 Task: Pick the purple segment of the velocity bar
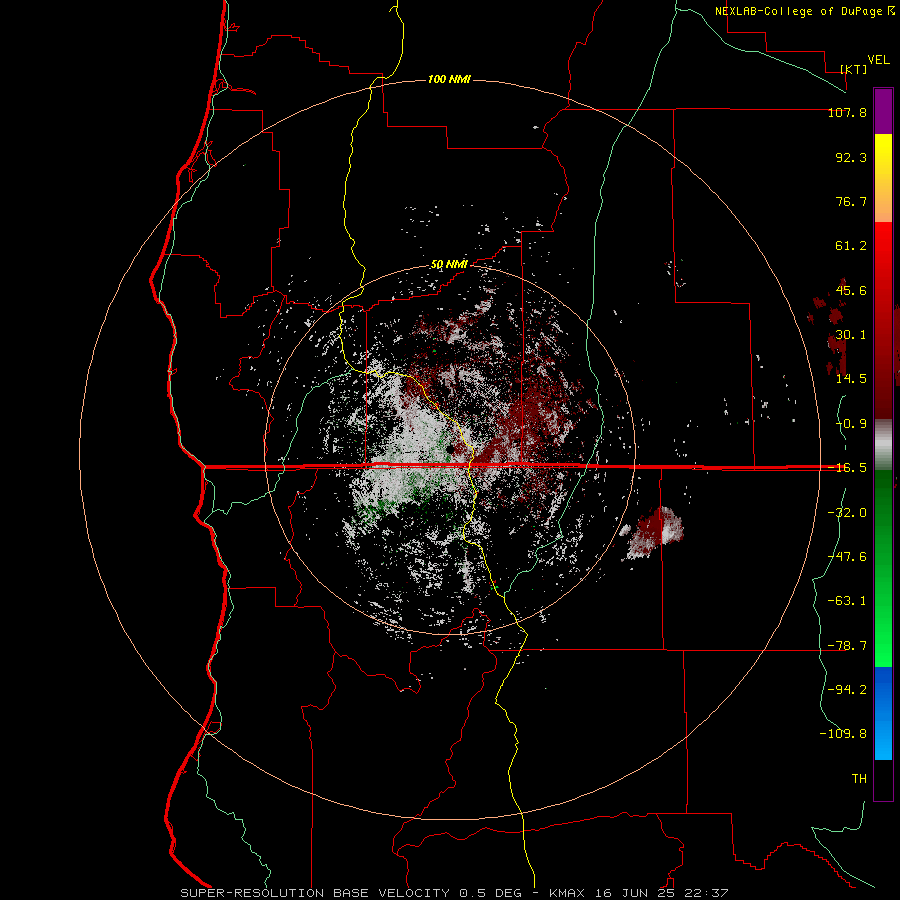click(x=883, y=111)
